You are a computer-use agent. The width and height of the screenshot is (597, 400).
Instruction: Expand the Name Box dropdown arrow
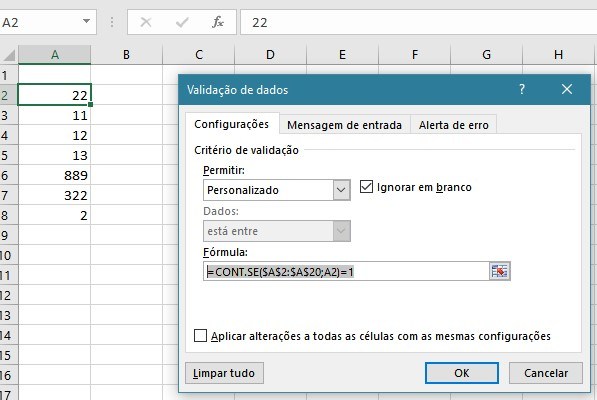pyautogui.click(x=86, y=21)
